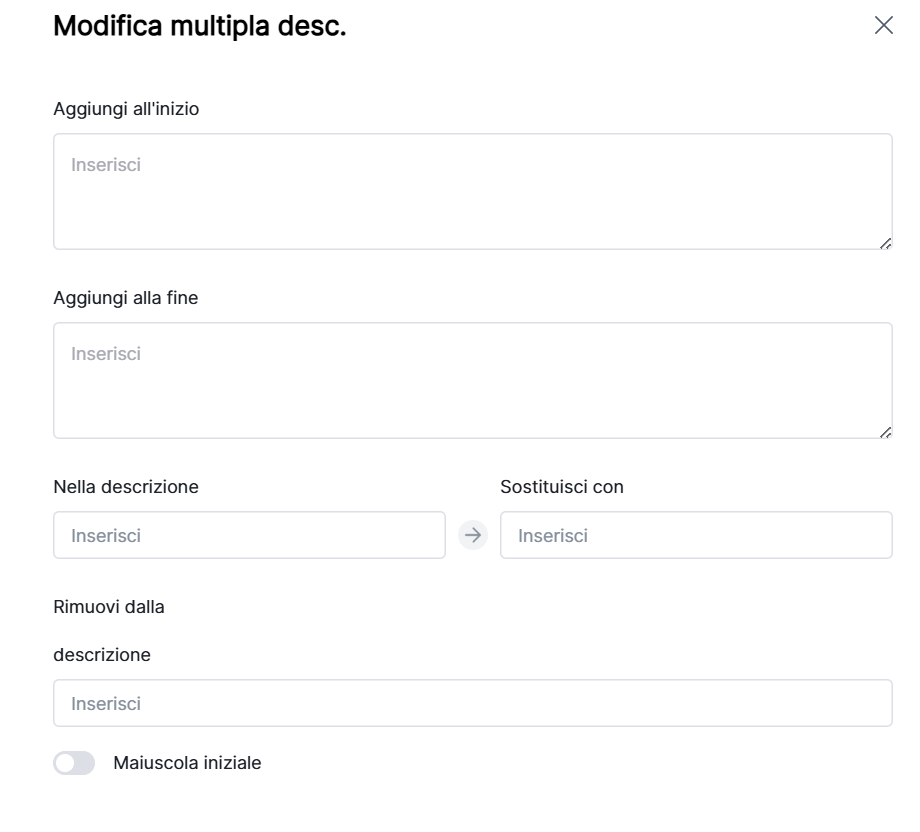The height and width of the screenshot is (832, 920).
Task: Focus the Aggiungi all'inizio text area
Action: (x=472, y=200)
